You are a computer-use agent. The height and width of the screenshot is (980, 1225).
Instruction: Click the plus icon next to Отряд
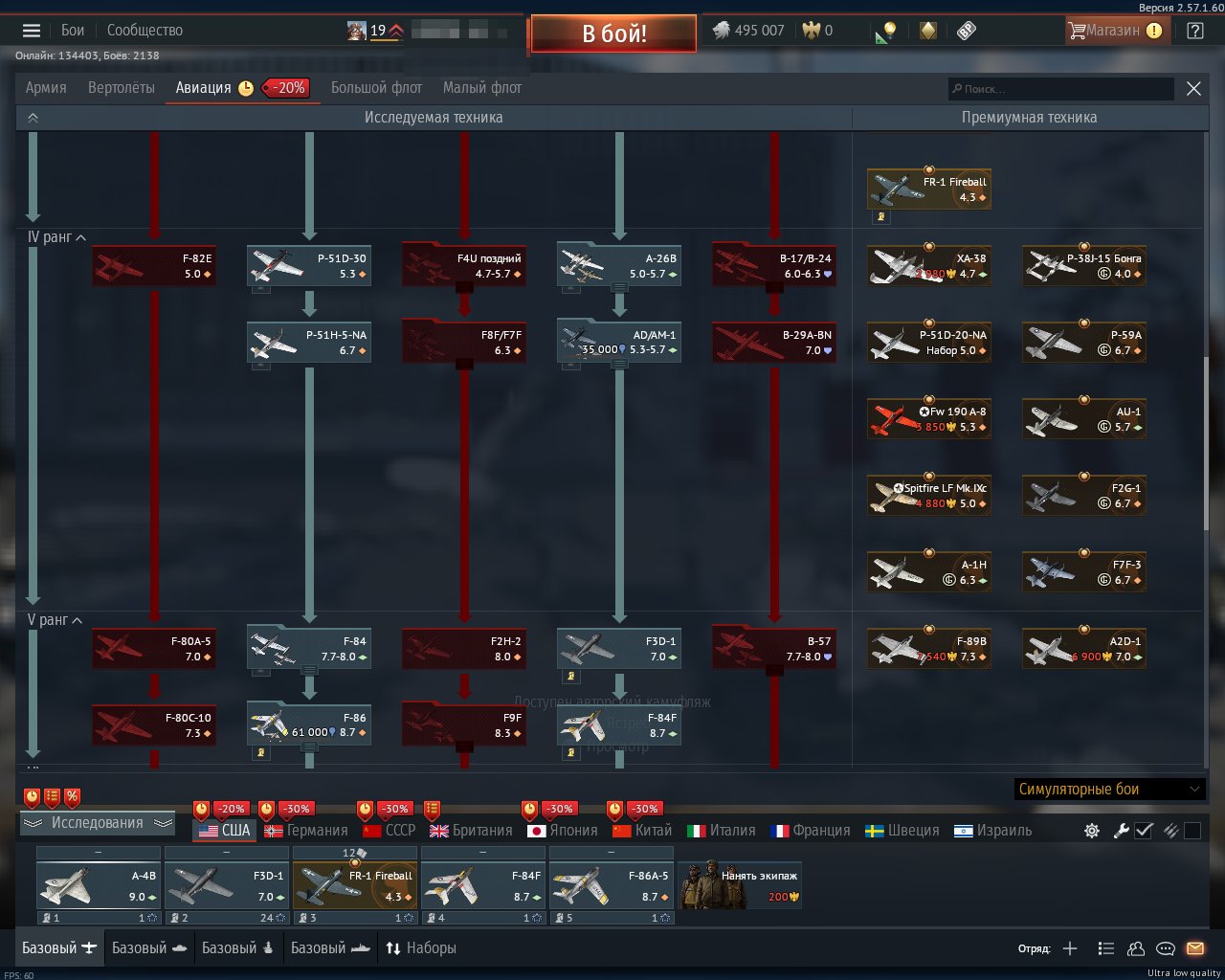1070,948
